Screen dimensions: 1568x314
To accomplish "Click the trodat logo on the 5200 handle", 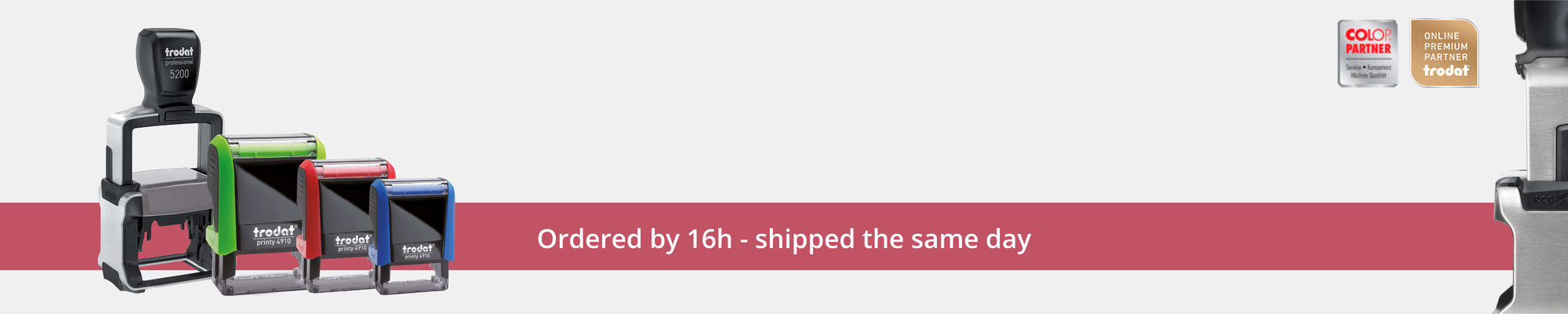I will [x=179, y=52].
